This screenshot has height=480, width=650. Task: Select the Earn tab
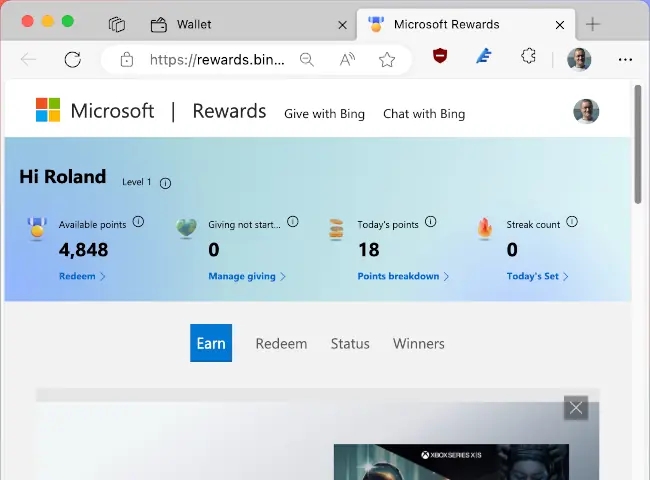[211, 343]
